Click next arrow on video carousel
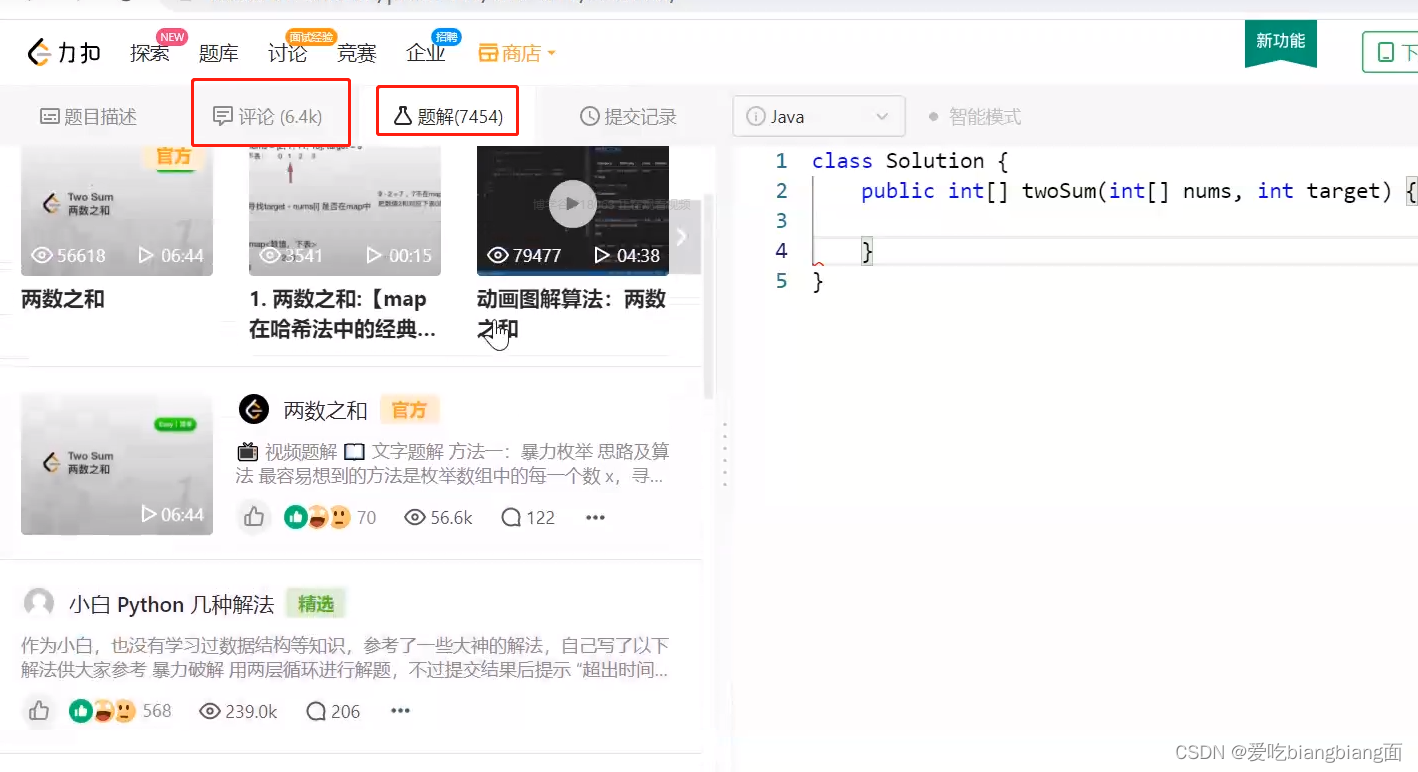Viewport: 1418px width, 772px height. click(684, 236)
